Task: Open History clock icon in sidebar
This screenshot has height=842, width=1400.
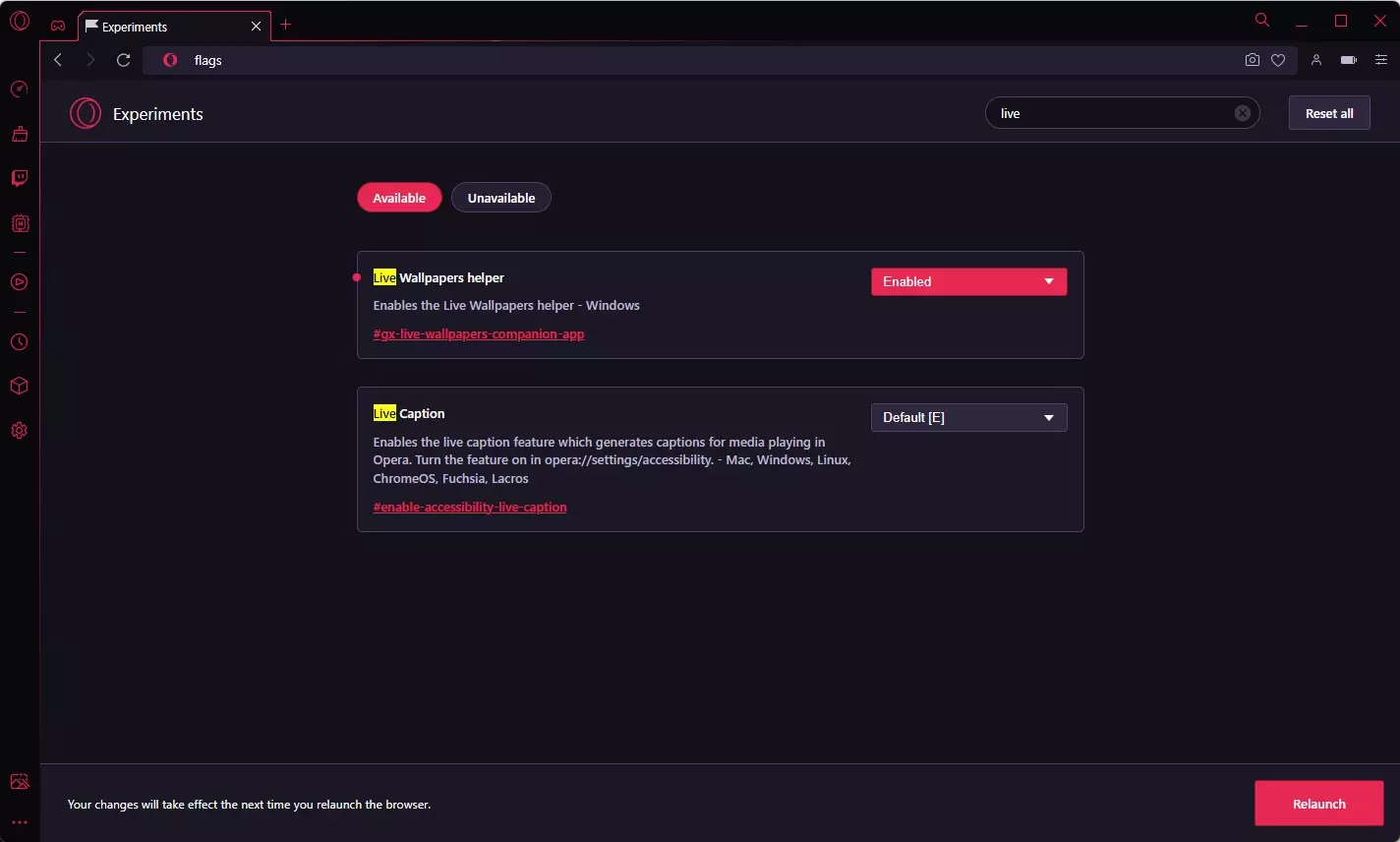Action: point(19,342)
